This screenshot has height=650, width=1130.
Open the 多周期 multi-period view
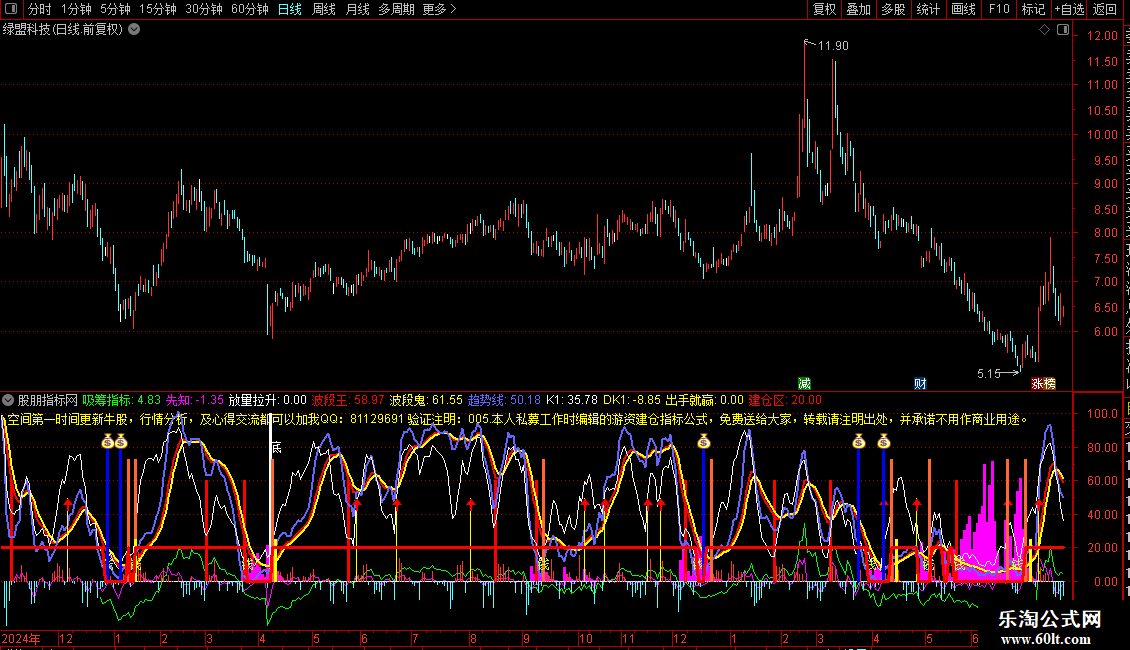tap(396, 9)
